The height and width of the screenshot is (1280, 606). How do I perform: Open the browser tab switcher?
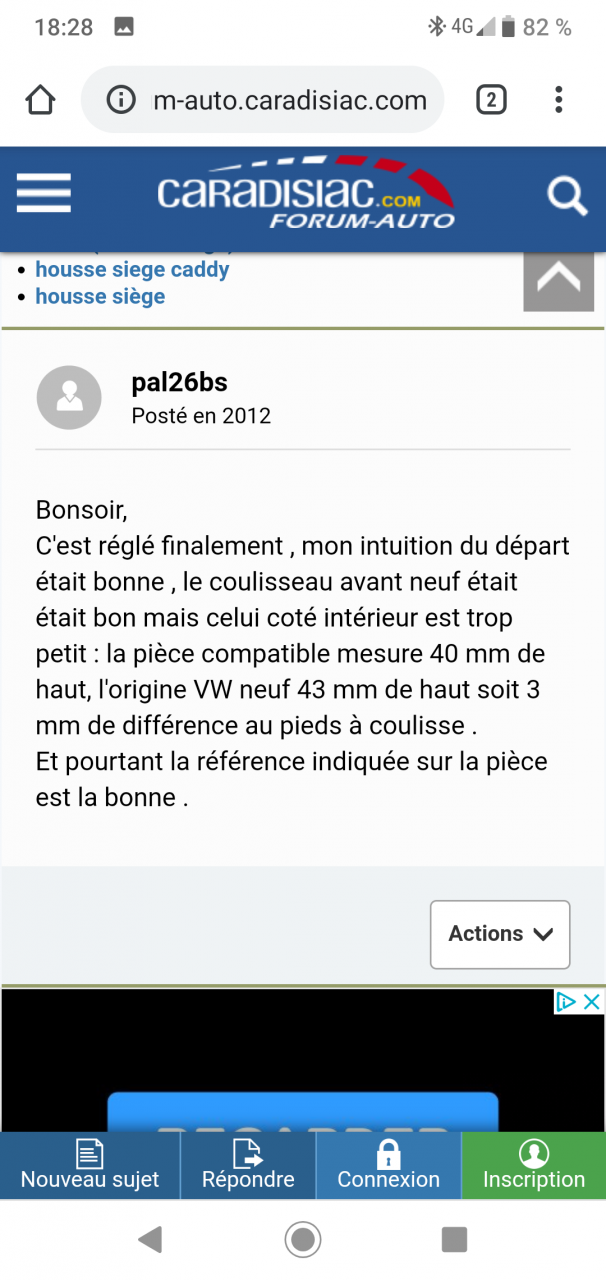(490, 100)
